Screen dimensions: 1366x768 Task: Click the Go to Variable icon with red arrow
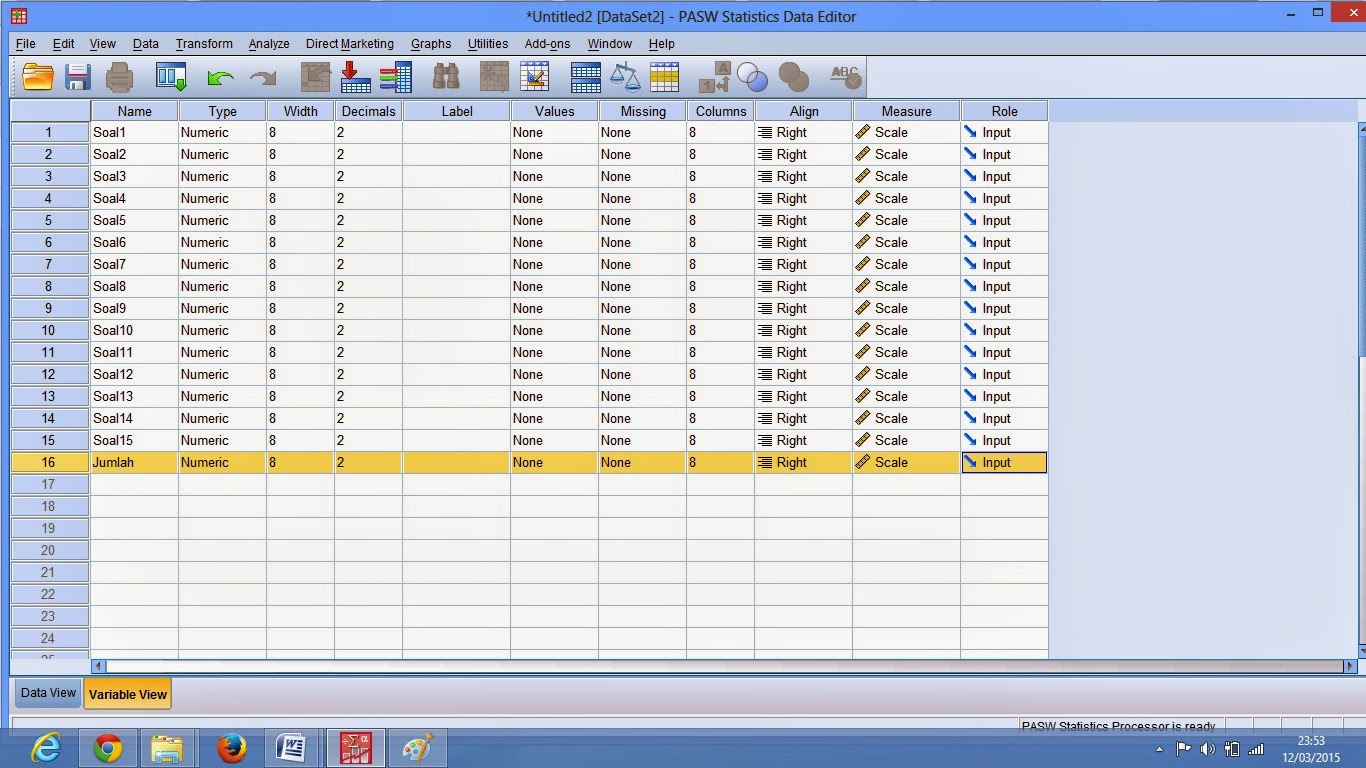(355, 77)
